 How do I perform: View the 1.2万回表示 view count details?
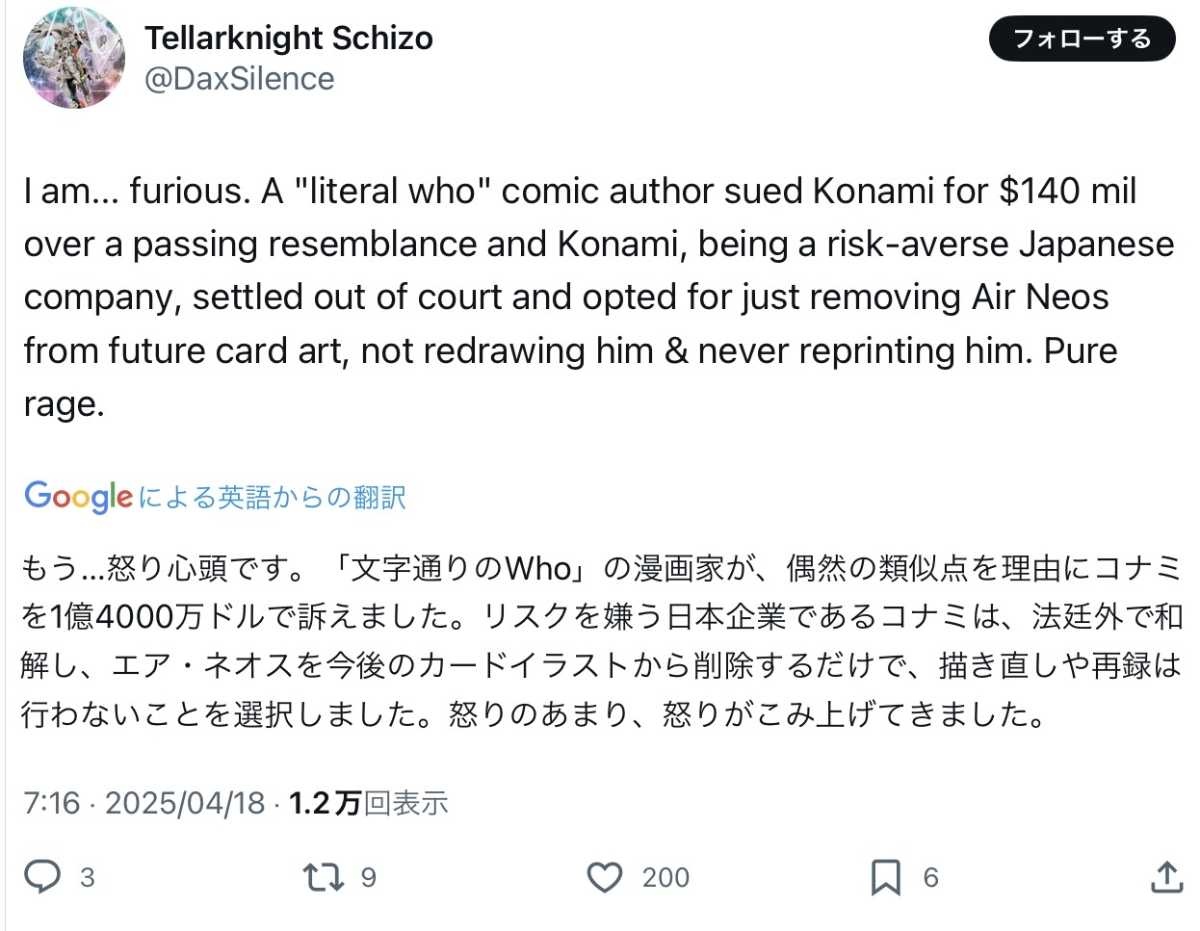coord(368,803)
